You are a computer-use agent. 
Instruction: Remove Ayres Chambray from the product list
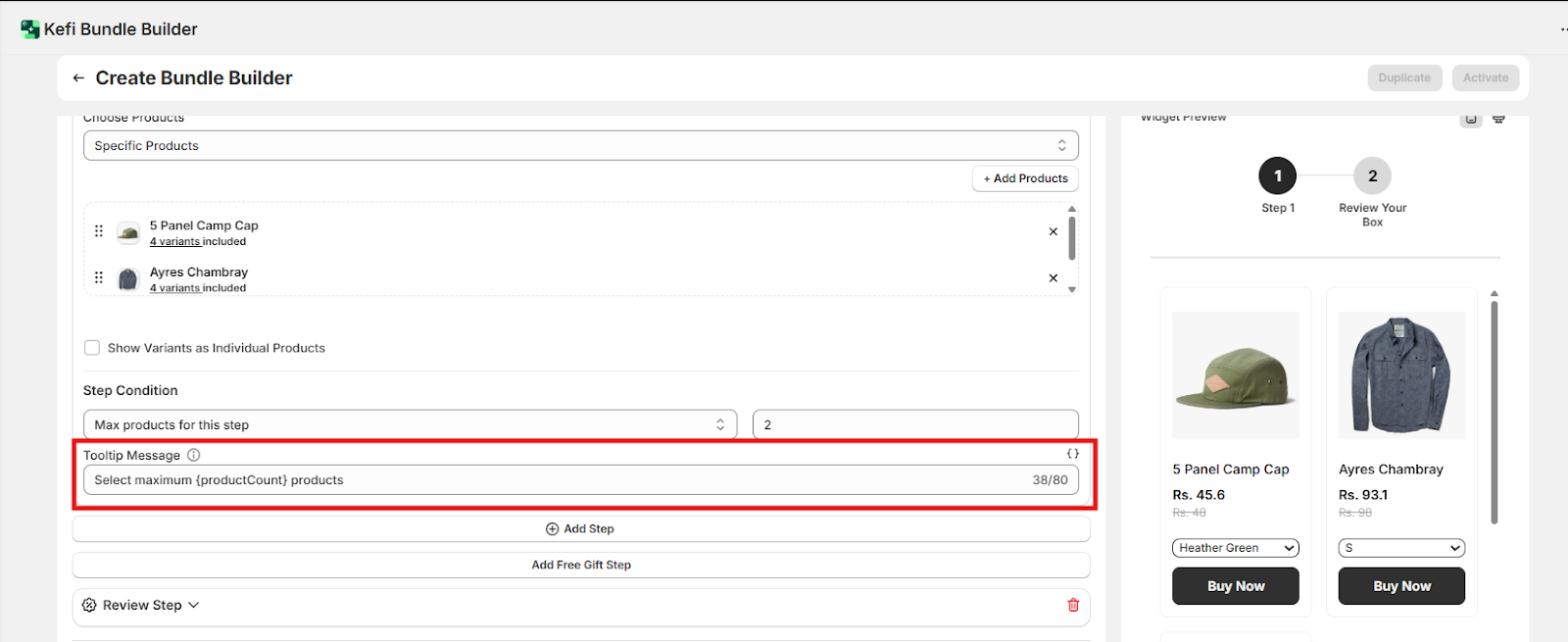[x=1053, y=278]
